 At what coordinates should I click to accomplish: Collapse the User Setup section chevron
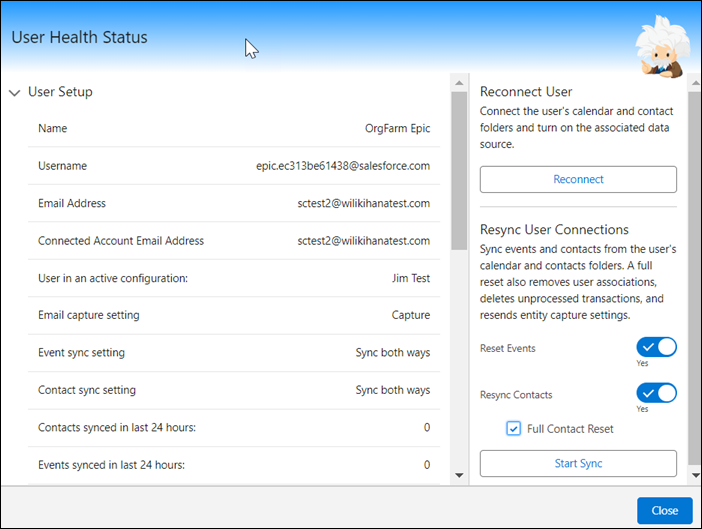point(15,93)
